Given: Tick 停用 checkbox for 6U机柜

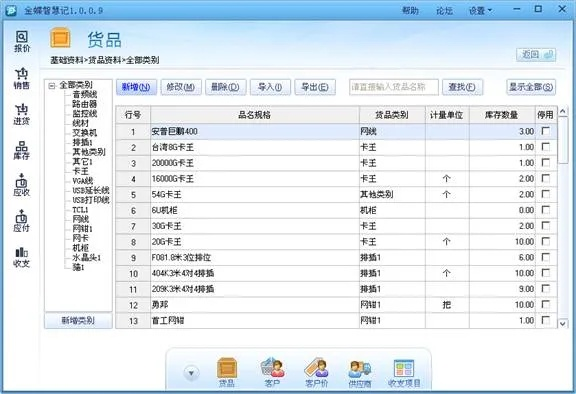Looking at the screenshot, I should 546,210.
